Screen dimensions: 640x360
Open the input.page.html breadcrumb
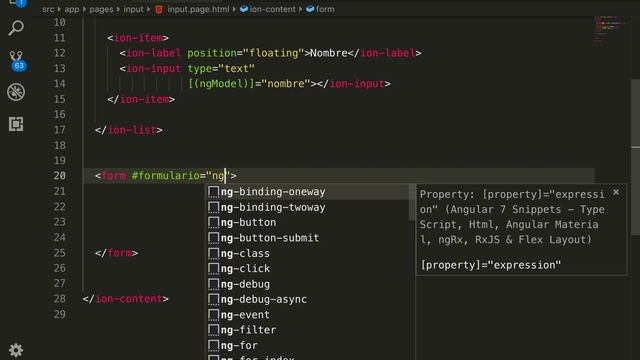[198, 9]
